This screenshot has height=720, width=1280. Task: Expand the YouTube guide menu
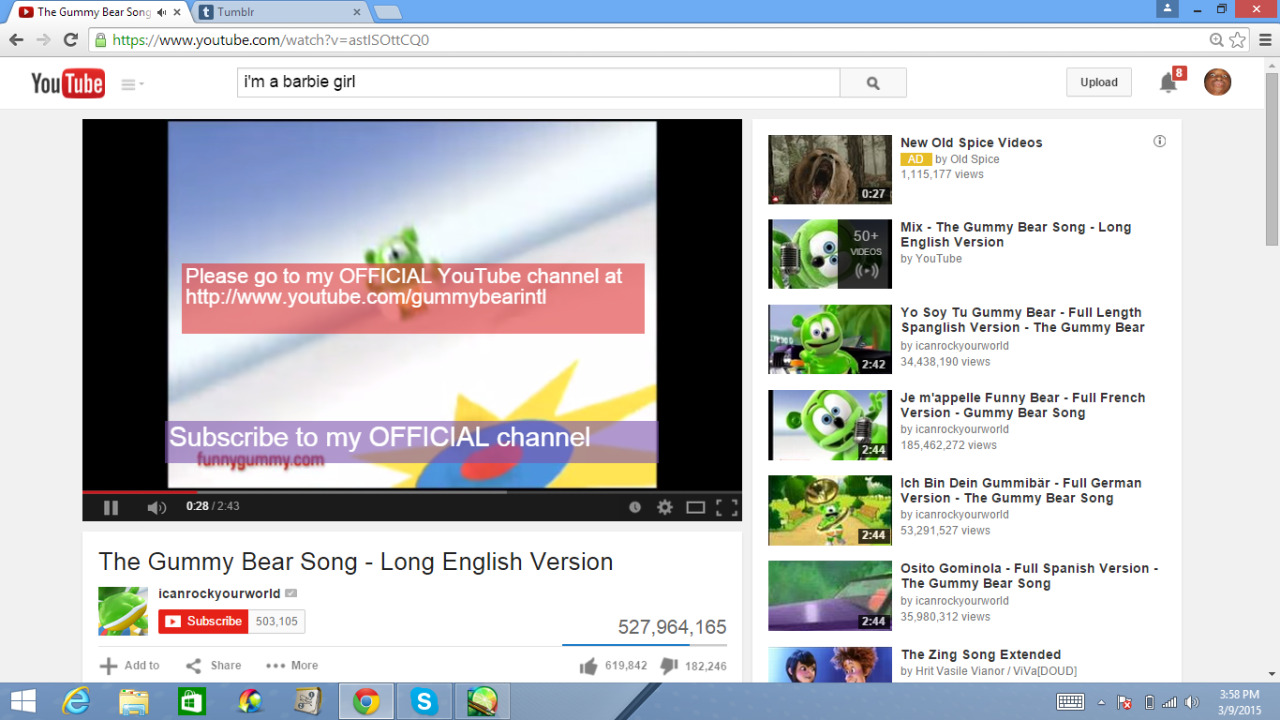[132, 84]
